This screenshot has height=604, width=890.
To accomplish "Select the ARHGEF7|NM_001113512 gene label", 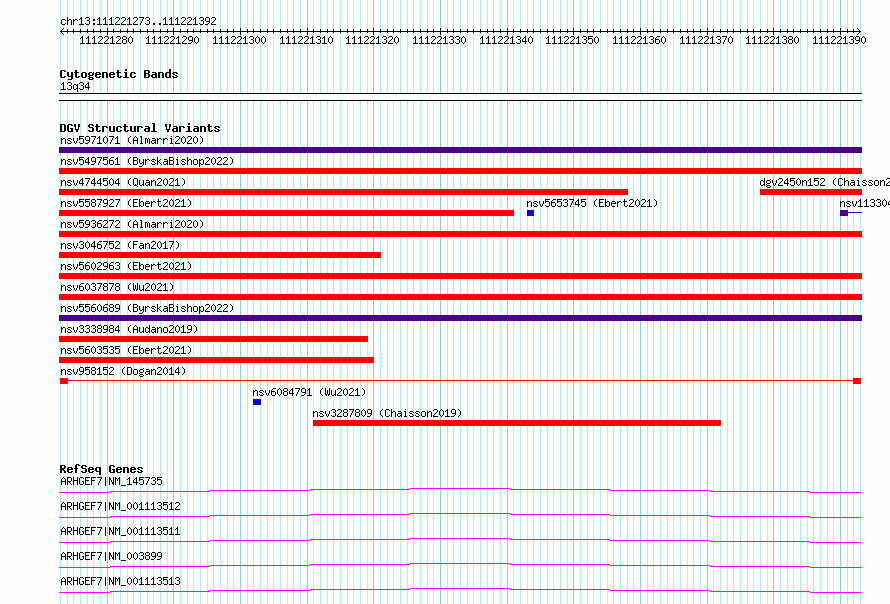I will point(120,506).
